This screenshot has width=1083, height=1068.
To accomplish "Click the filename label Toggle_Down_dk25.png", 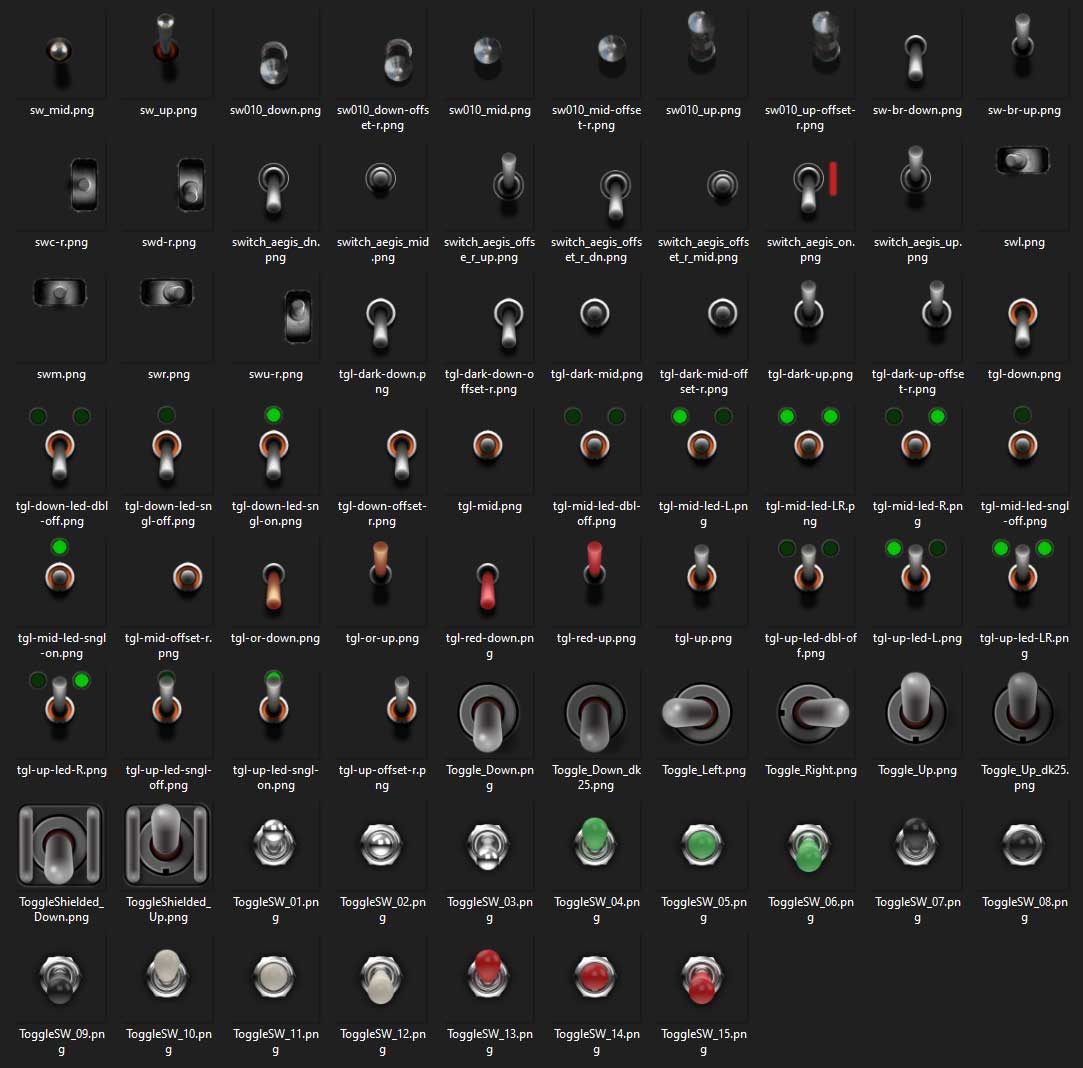I will (x=596, y=777).
